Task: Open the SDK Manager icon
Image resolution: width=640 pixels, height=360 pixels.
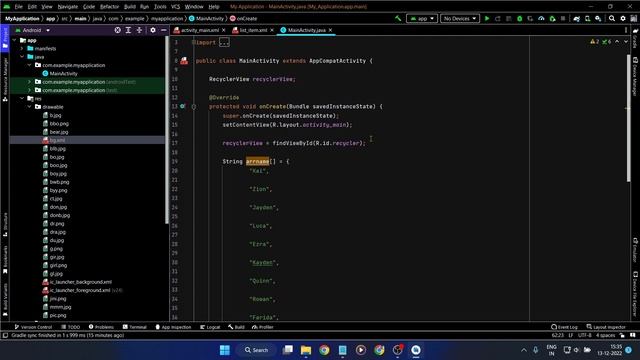Action: (x=598, y=18)
